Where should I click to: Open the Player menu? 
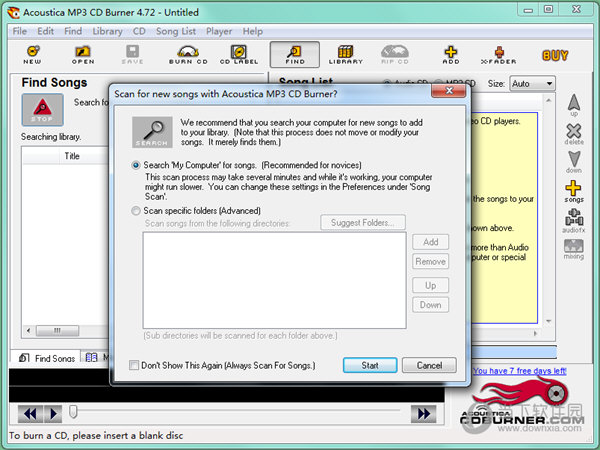click(219, 31)
